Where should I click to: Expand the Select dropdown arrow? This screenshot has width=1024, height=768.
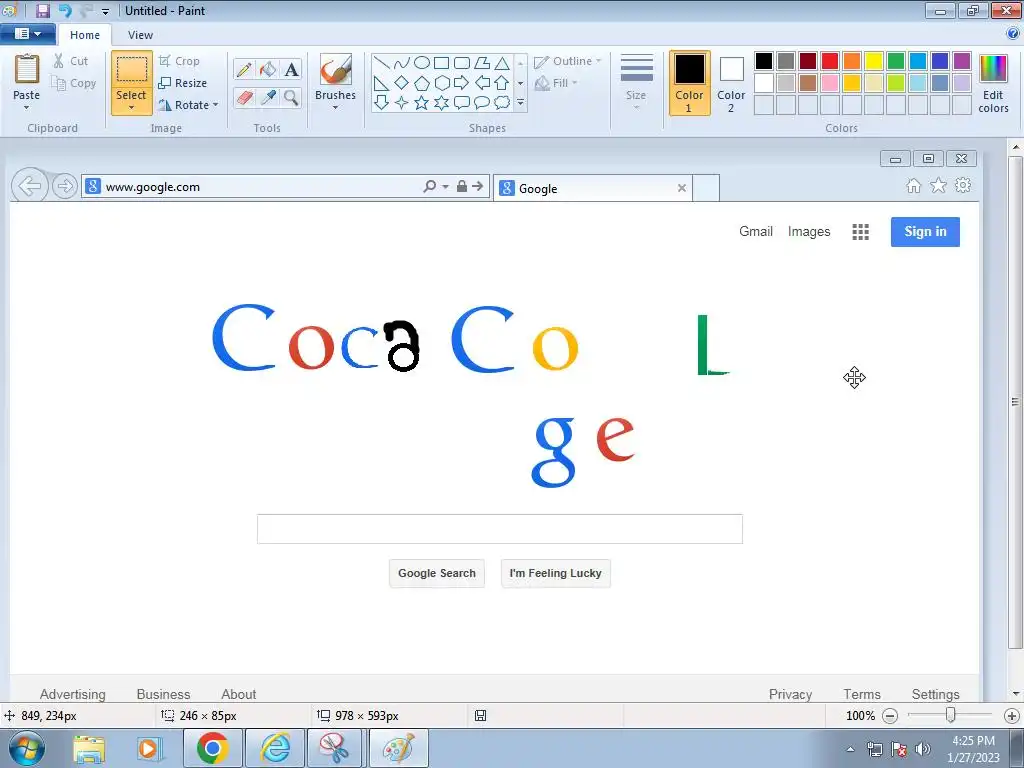click(131, 108)
